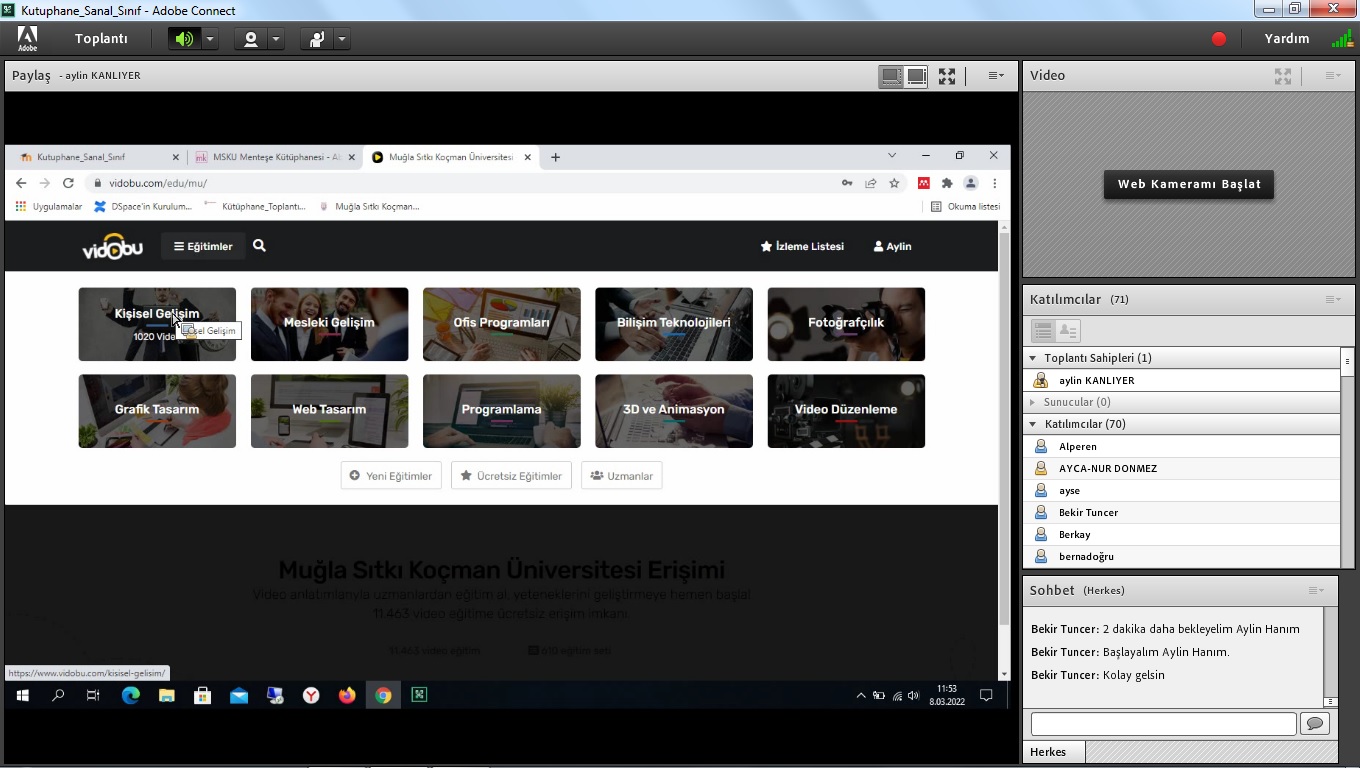
Task: Click the share page icon in address bar
Action: pos(871,183)
